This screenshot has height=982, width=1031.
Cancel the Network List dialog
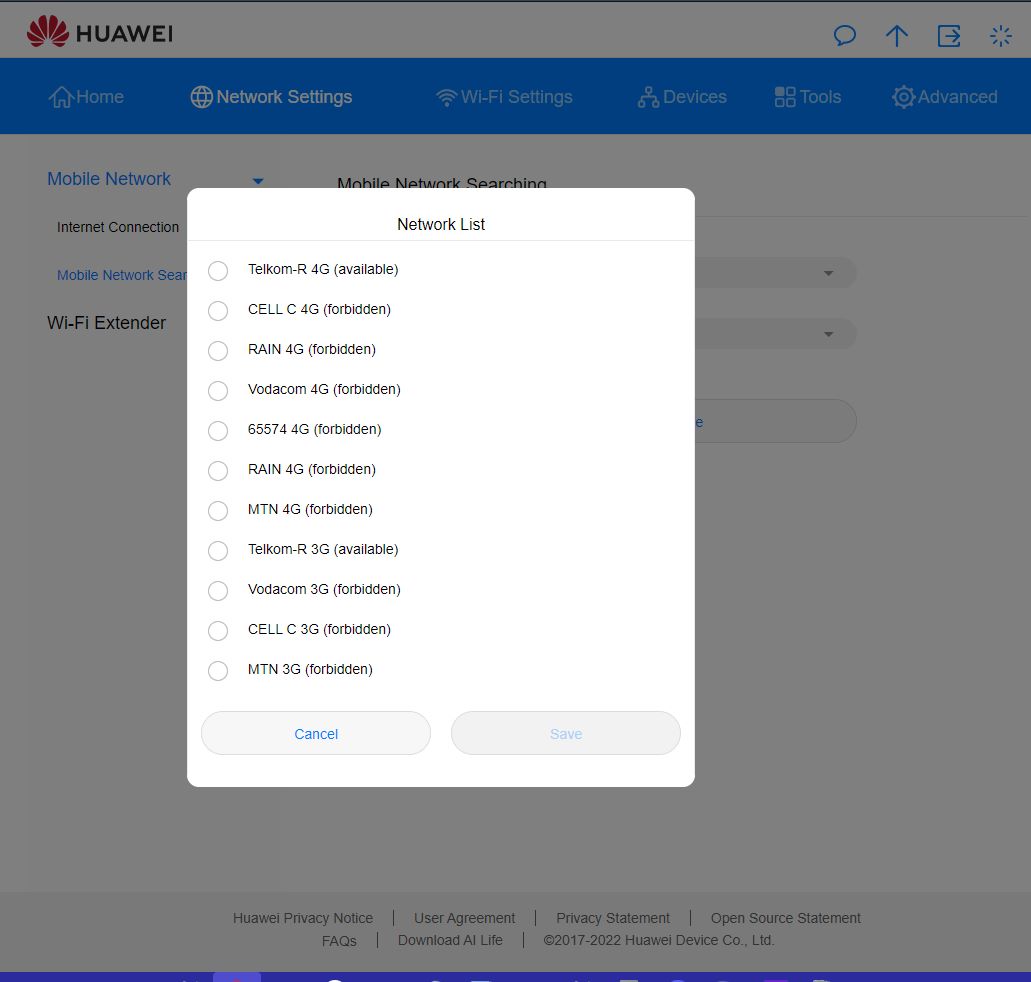[x=316, y=733]
